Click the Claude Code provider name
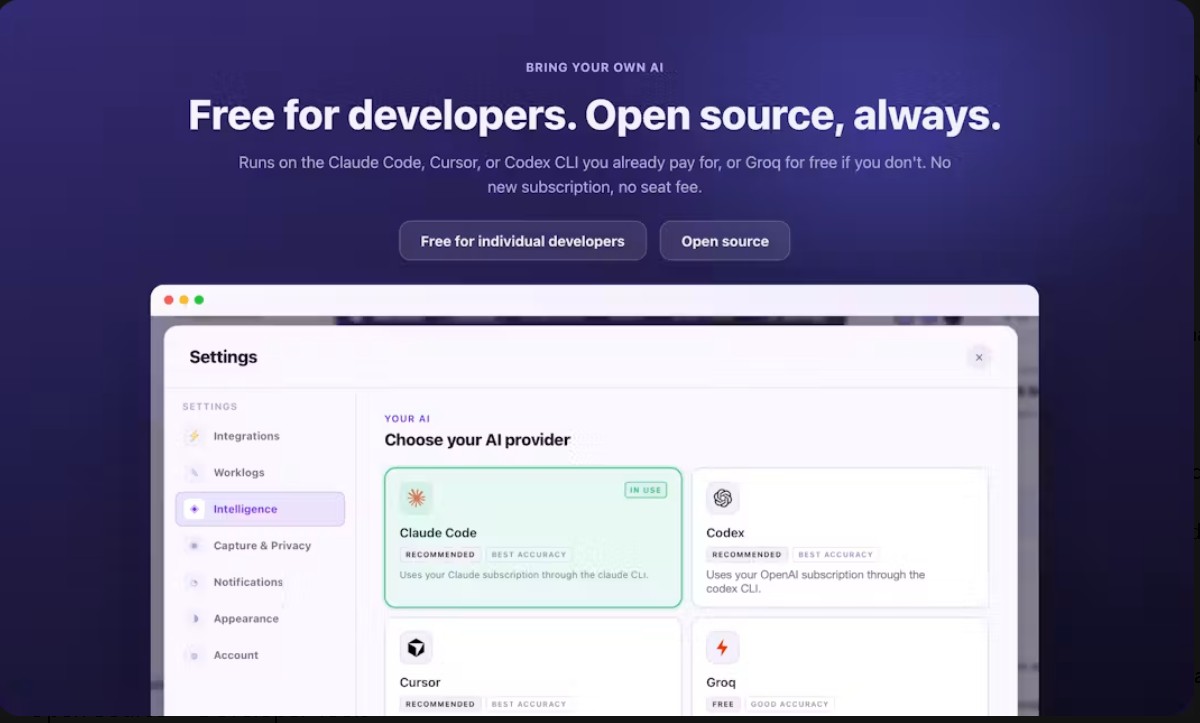The height and width of the screenshot is (723, 1200). point(438,533)
